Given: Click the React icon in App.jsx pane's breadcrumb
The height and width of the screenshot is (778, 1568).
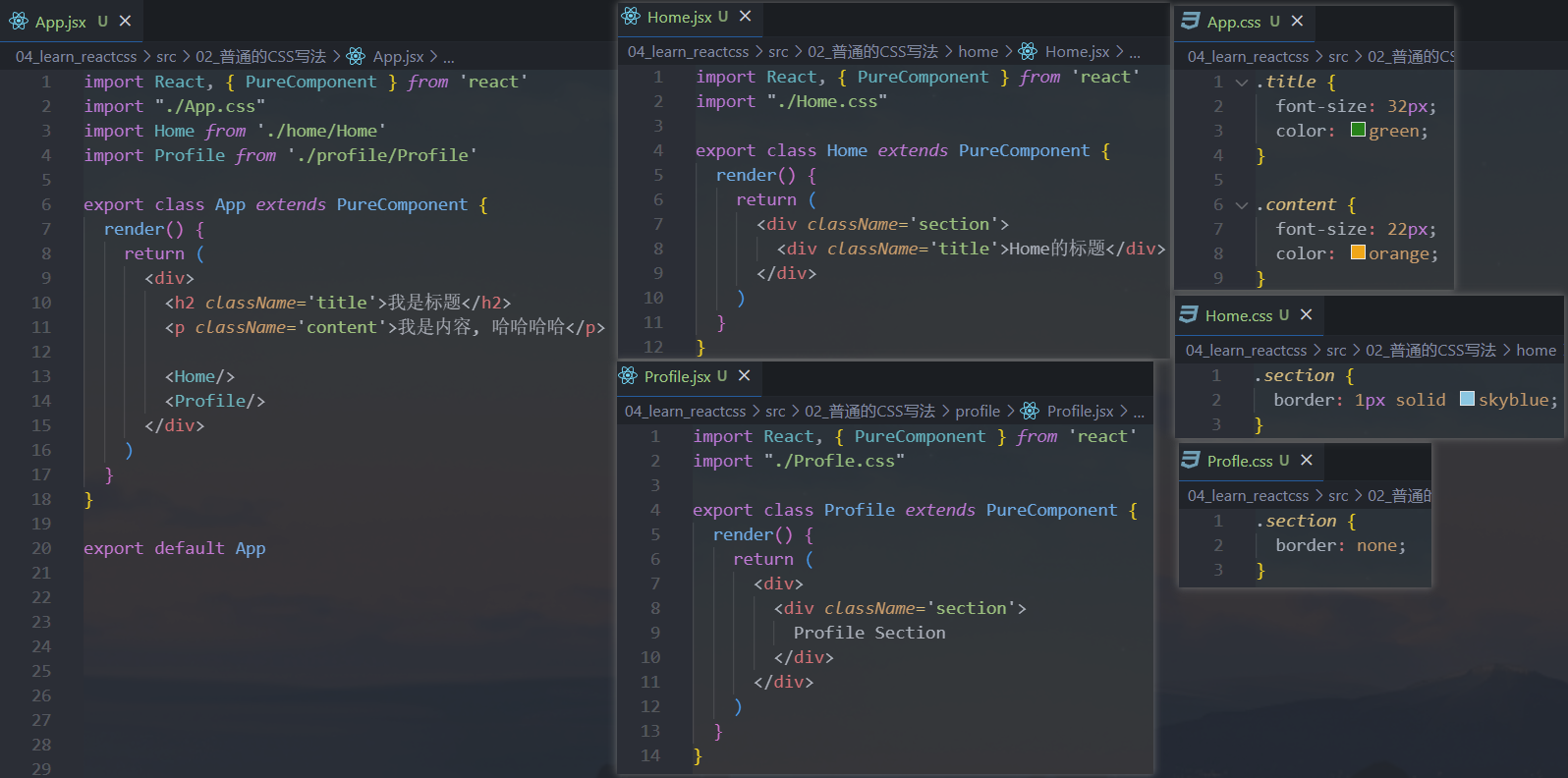Looking at the screenshot, I should (356, 56).
